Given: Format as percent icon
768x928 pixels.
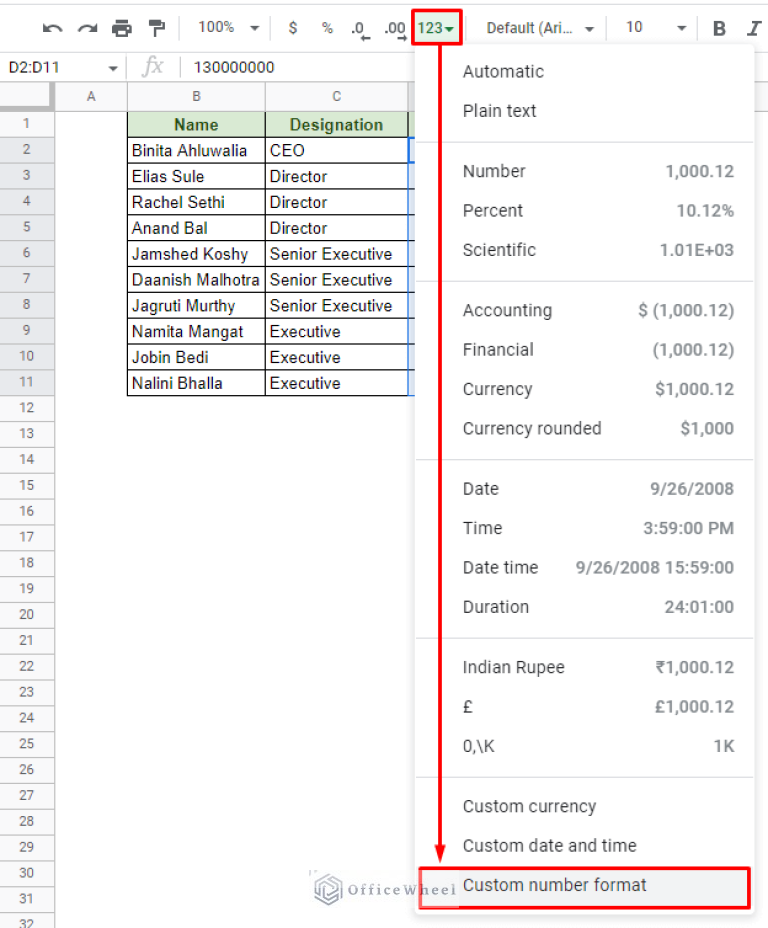Looking at the screenshot, I should click(x=327, y=28).
